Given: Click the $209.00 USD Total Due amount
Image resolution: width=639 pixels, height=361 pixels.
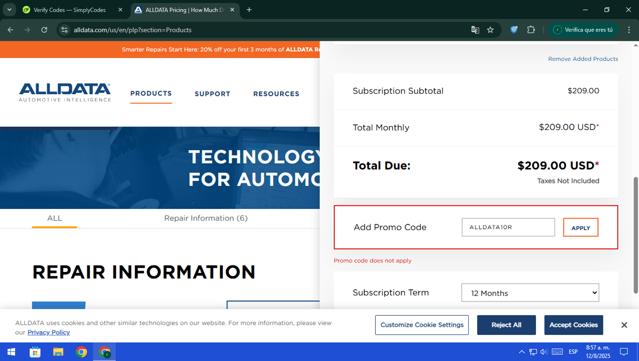Looking at the screenshot, I should tap(558, 165).
